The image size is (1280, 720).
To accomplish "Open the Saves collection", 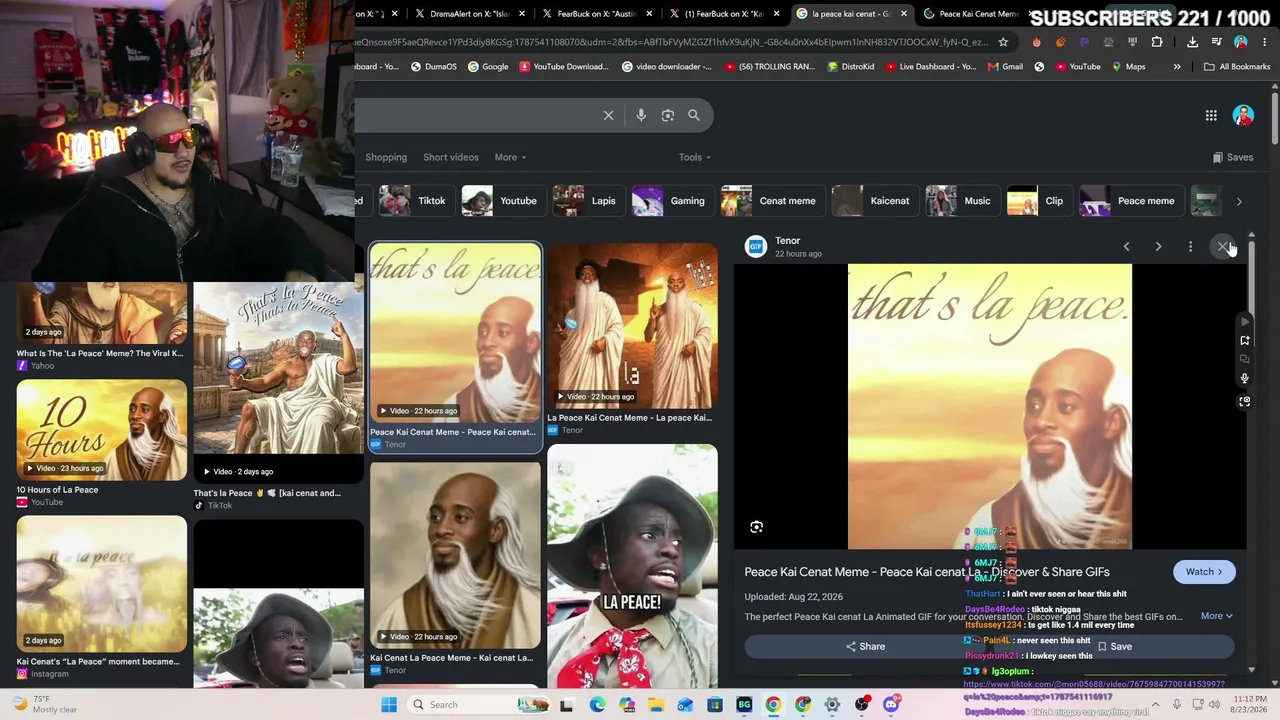I will [1233, 157].
